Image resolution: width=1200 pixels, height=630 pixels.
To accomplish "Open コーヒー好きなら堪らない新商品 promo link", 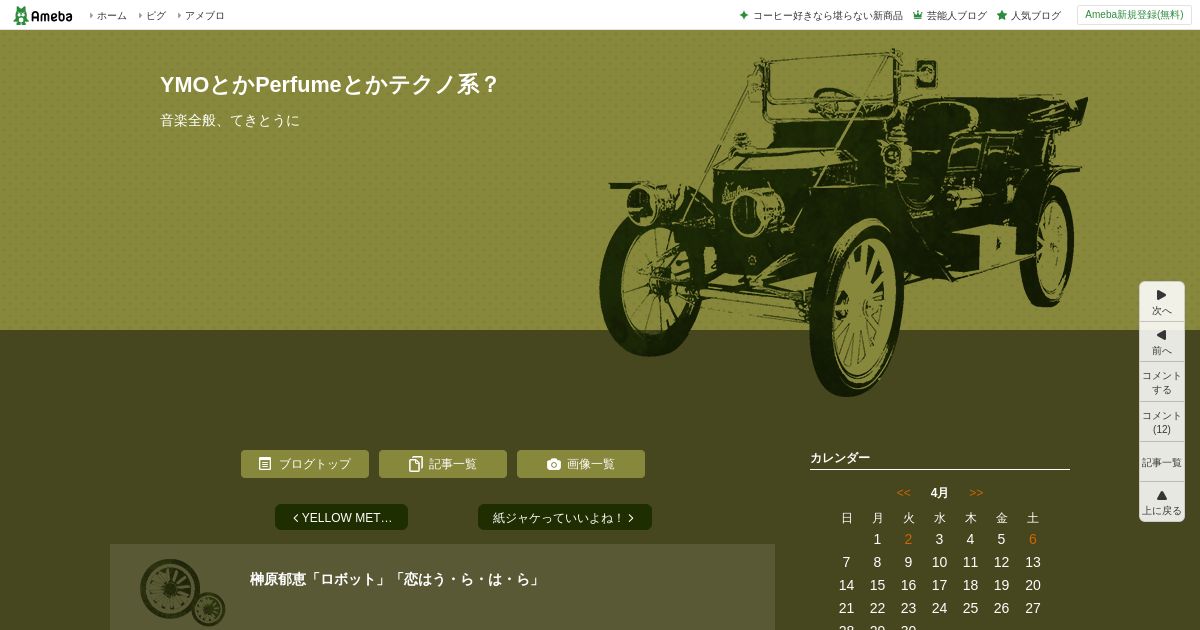I will click(x=821, y=16).
